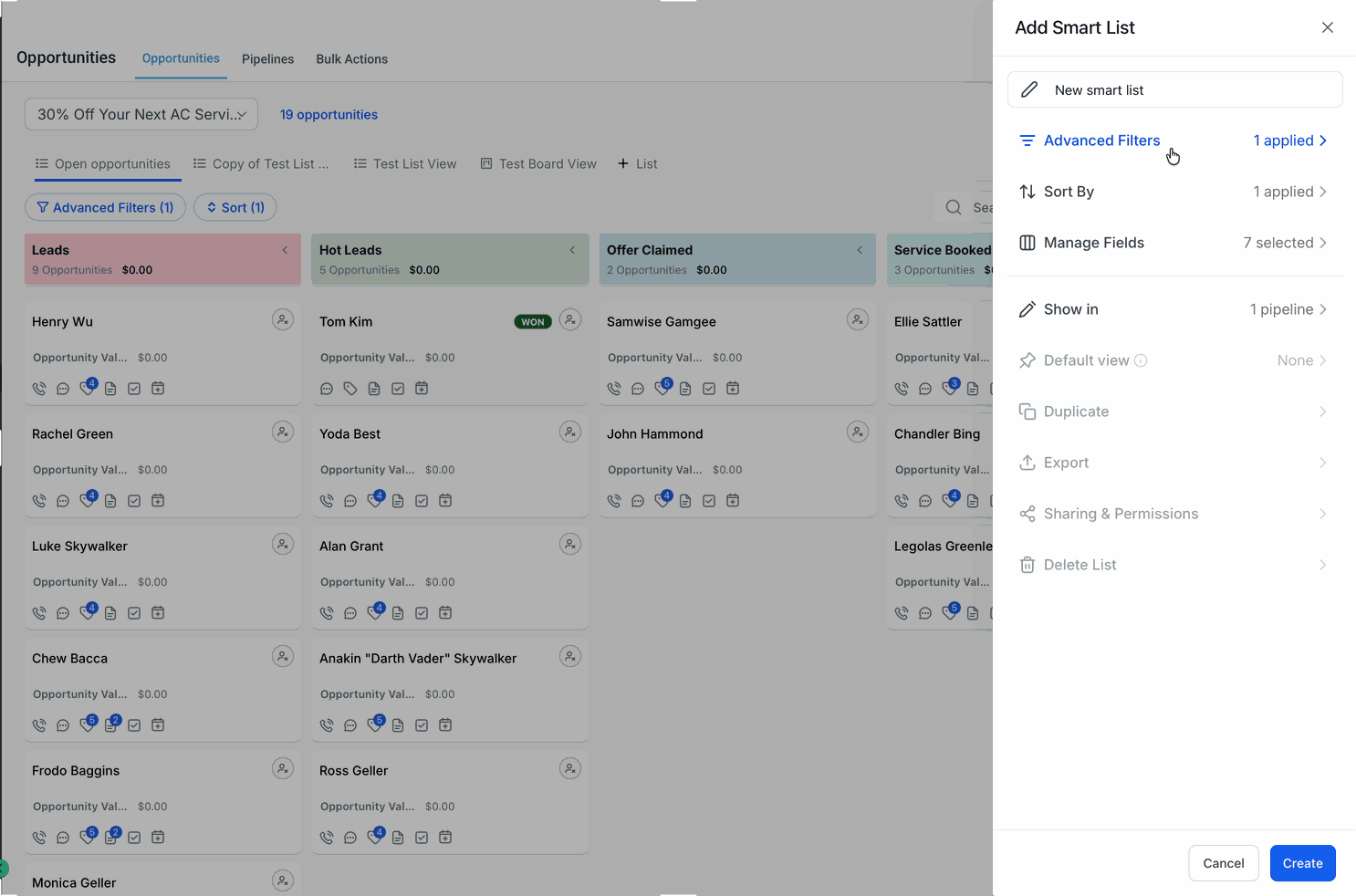Click the owner icon on Henry Wu card

(x=283, y=319)
